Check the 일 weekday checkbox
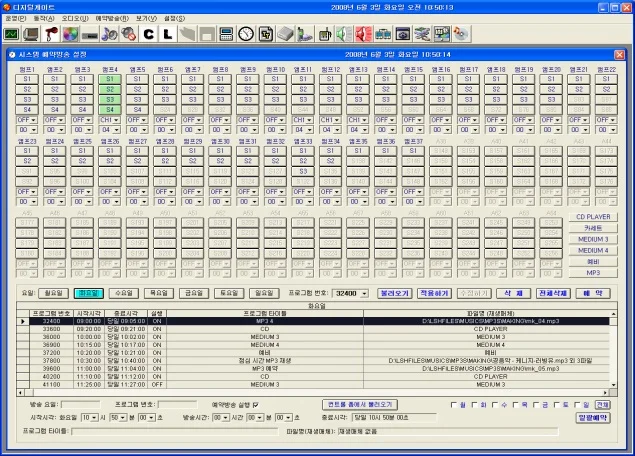 577,405
